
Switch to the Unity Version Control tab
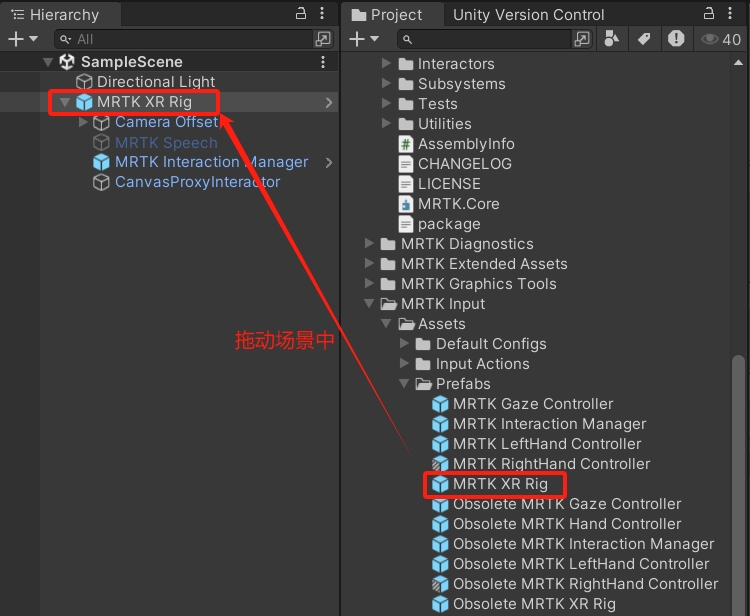click(x=528, y=15)
